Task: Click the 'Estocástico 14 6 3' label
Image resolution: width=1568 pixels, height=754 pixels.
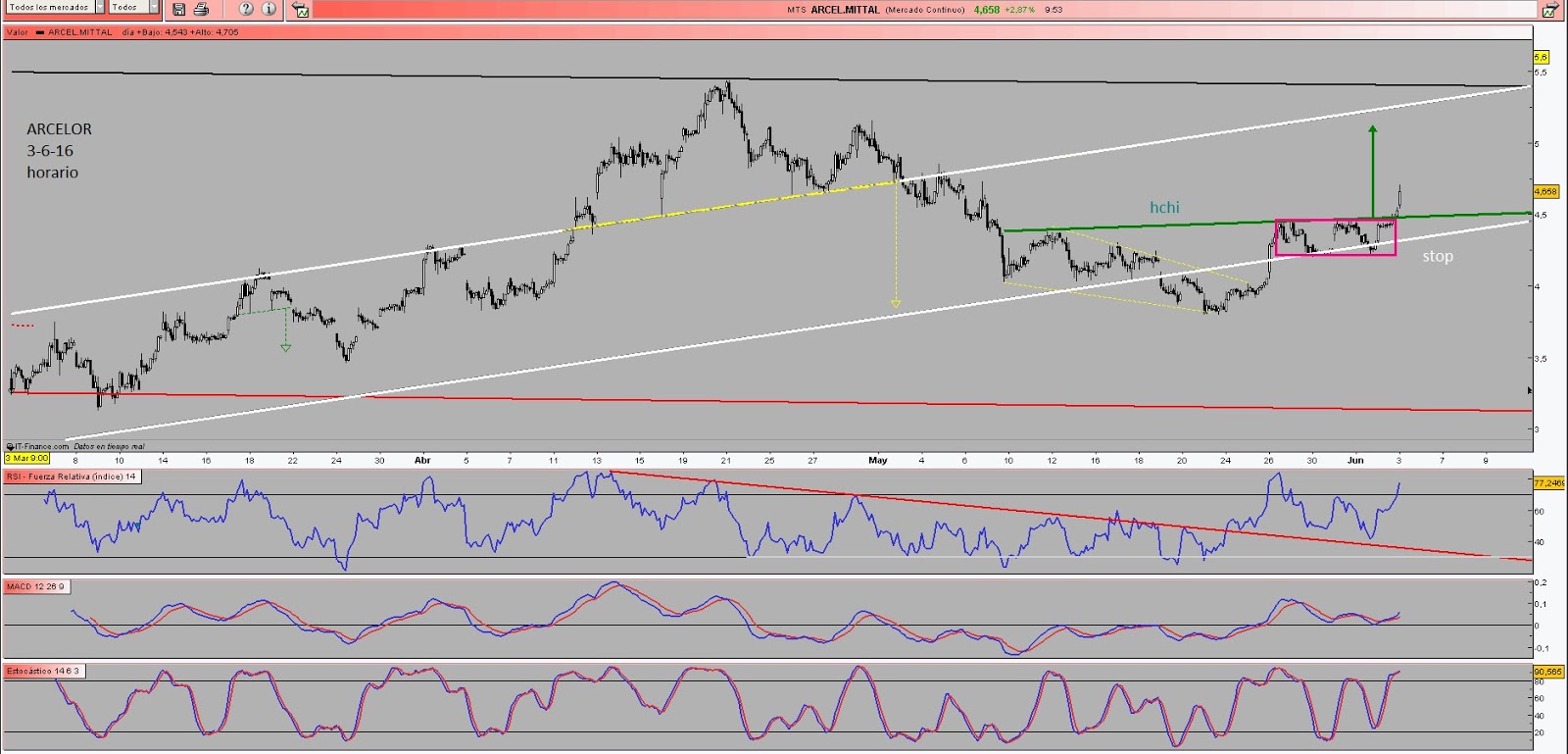Action: tap(44, 671)
